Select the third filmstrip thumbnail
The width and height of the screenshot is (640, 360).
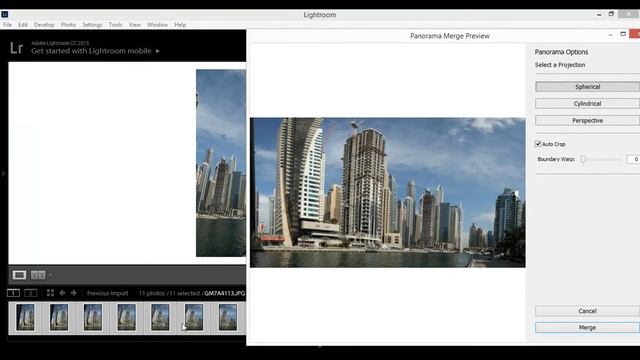(93, 317)
